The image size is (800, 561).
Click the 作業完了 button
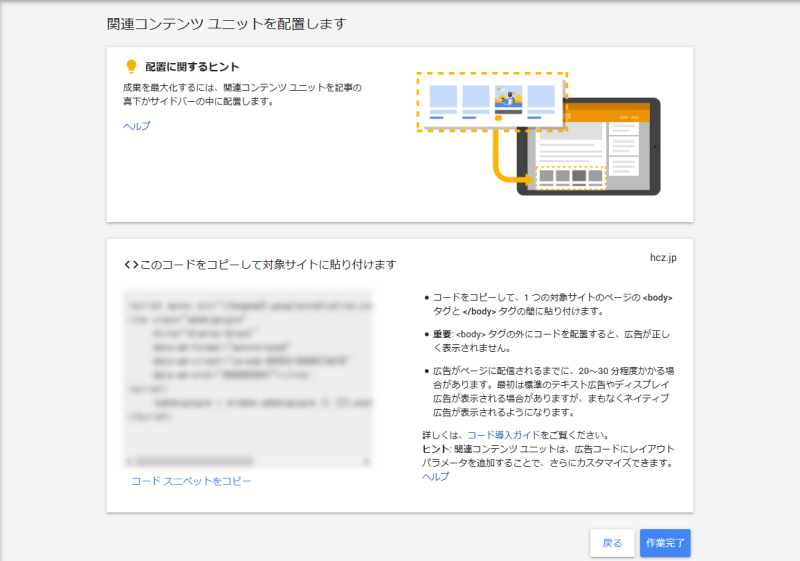pyautogui.click(x=665, y=543)
